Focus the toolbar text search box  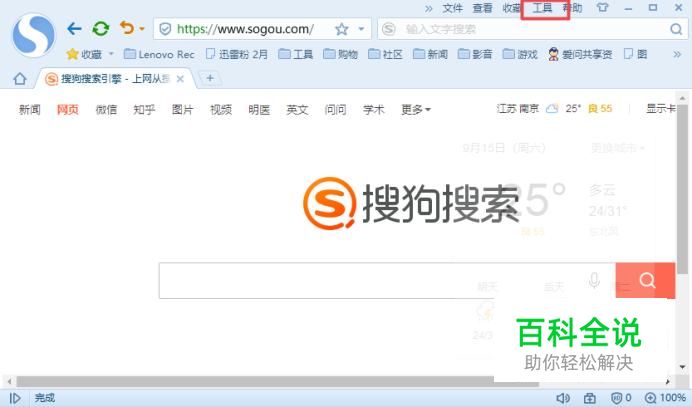[x=532, y=30]
